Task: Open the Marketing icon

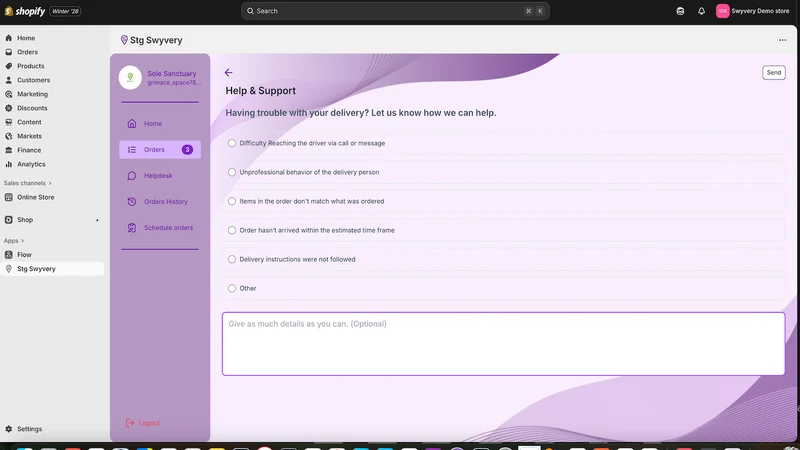Action: click(9, 94)
